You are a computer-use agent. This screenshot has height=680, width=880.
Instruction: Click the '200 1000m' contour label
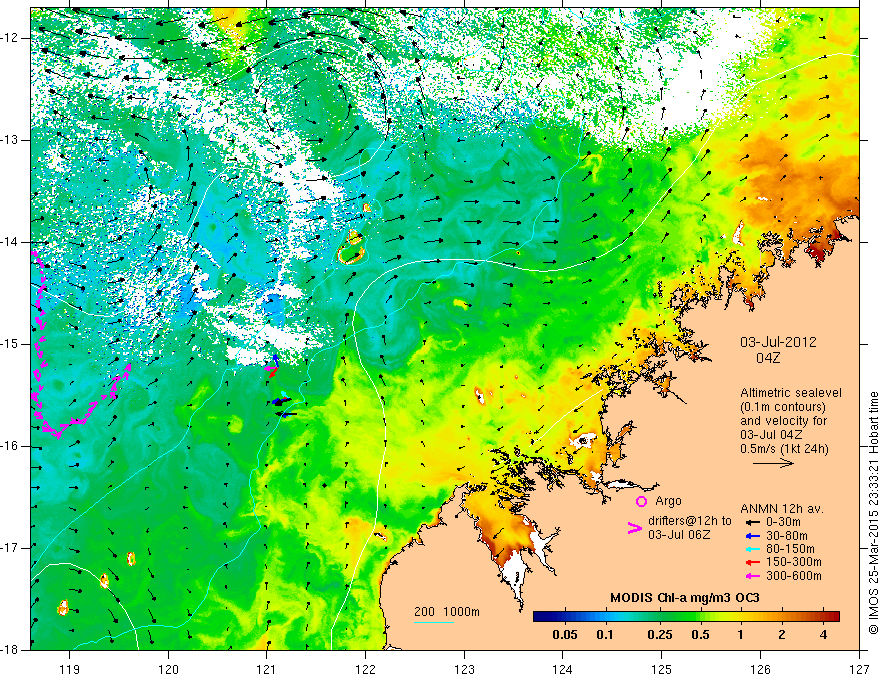point(447,612)
